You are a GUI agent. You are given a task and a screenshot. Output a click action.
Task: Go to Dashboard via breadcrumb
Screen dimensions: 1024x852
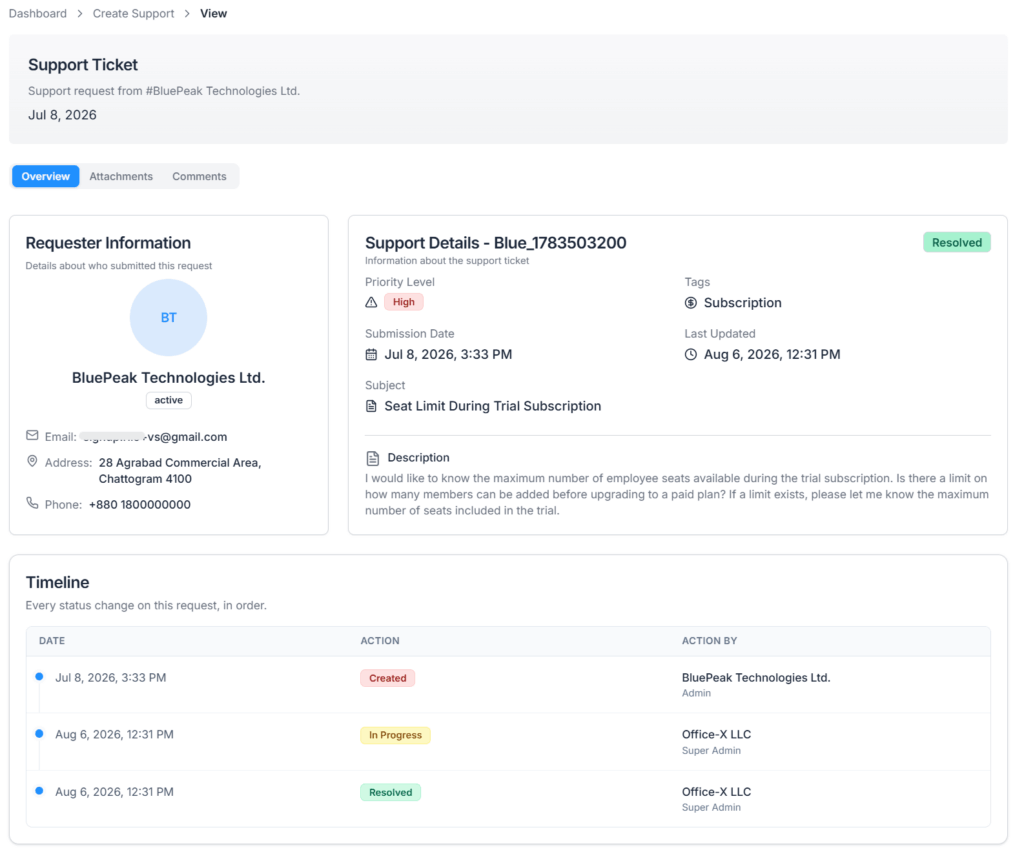click(x=38, y=14)
